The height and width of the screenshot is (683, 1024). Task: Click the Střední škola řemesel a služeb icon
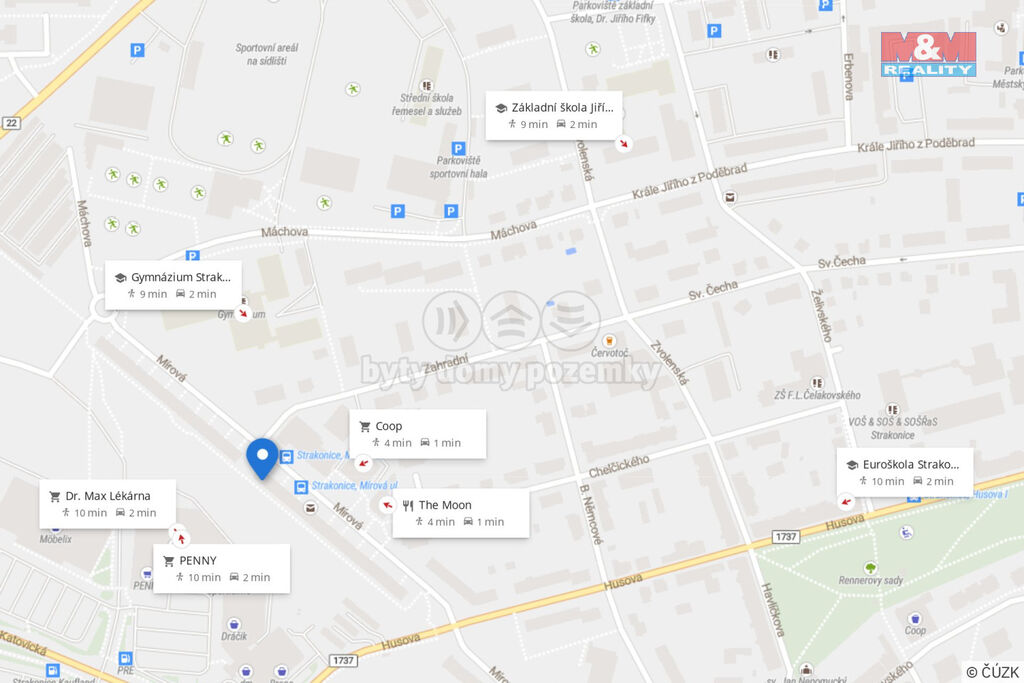pos(426,86)
